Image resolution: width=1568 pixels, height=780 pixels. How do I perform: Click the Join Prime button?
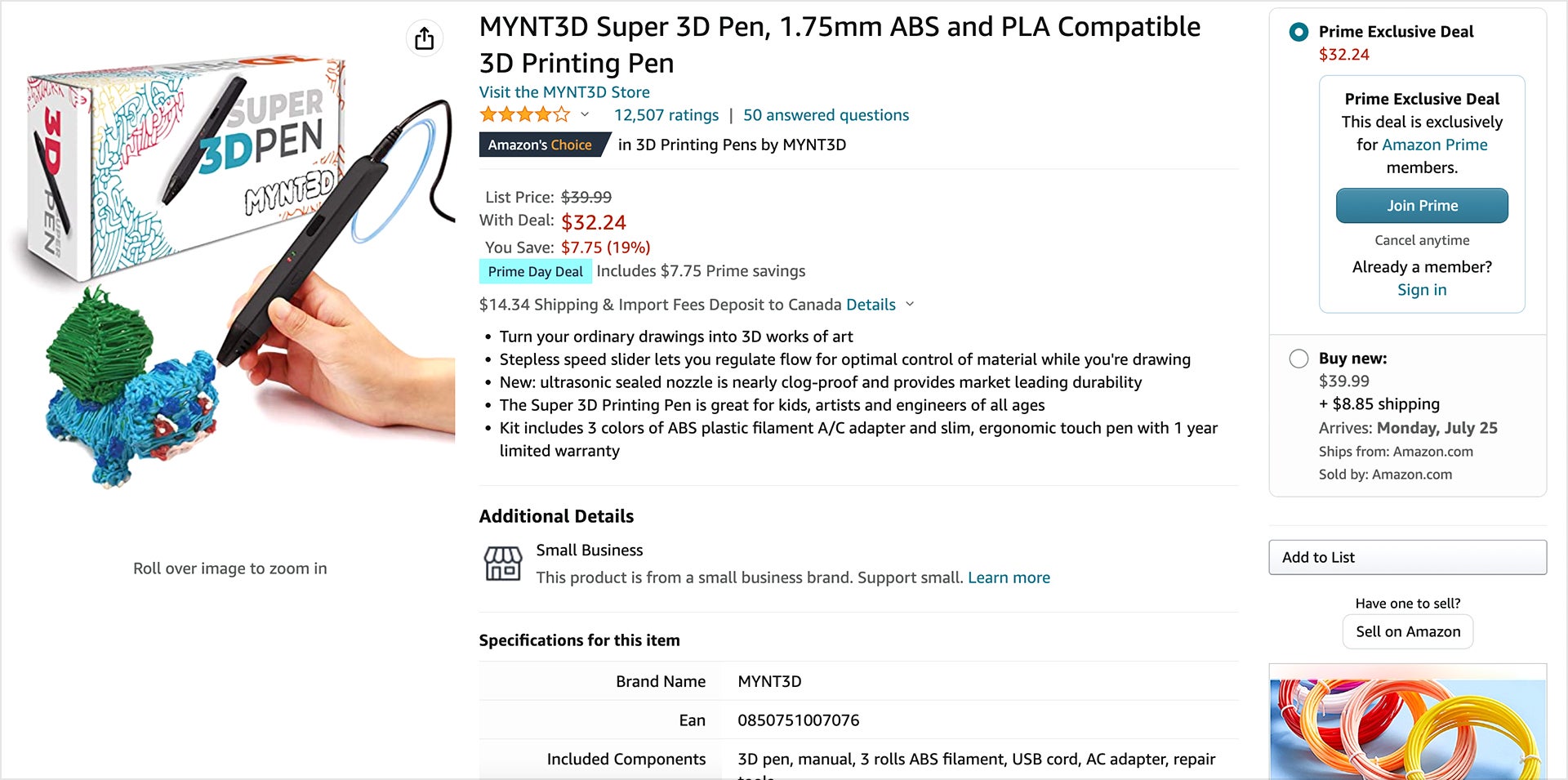click(1422, 206)
